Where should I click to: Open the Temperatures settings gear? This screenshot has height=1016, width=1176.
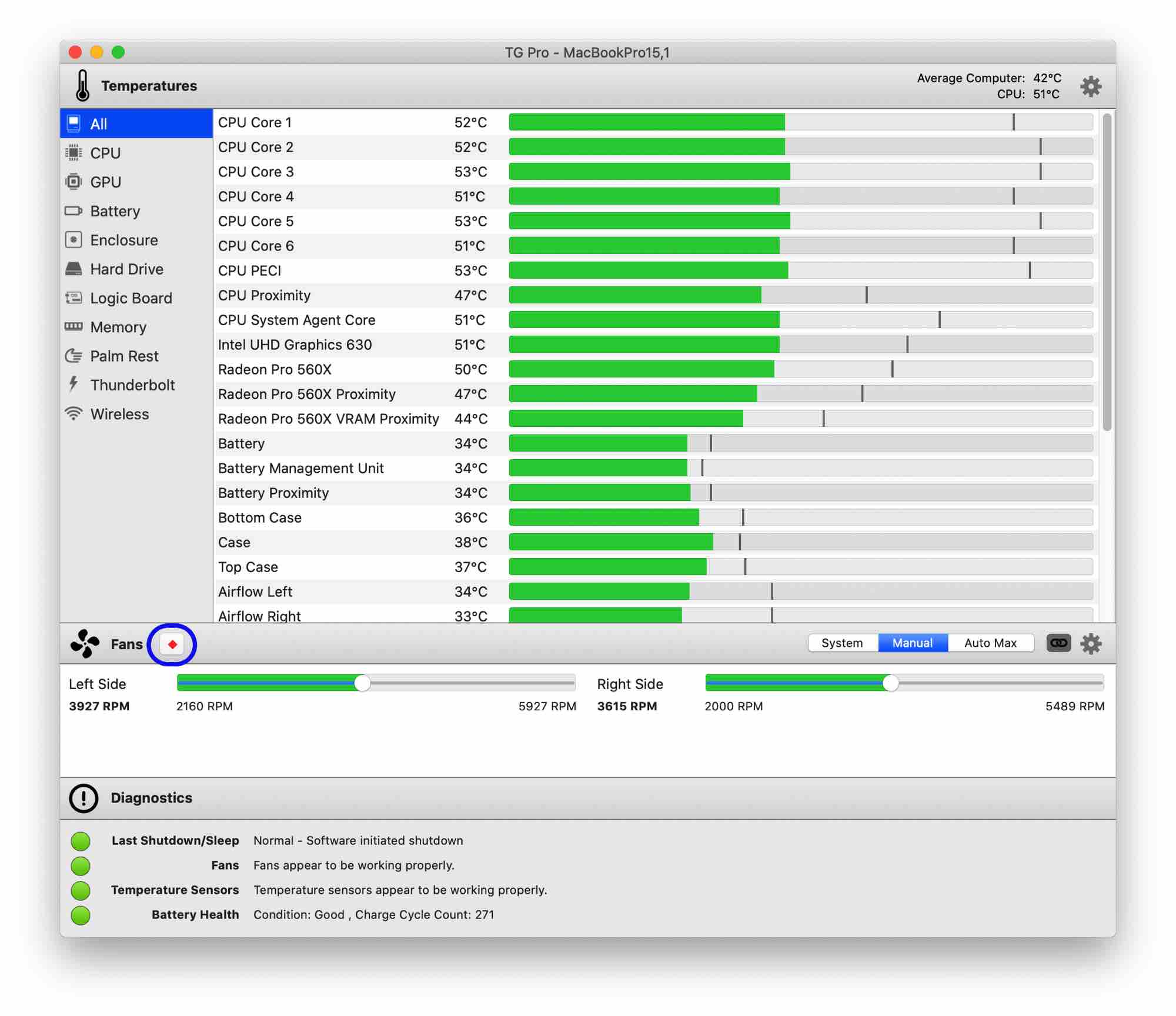point(1091,86)
